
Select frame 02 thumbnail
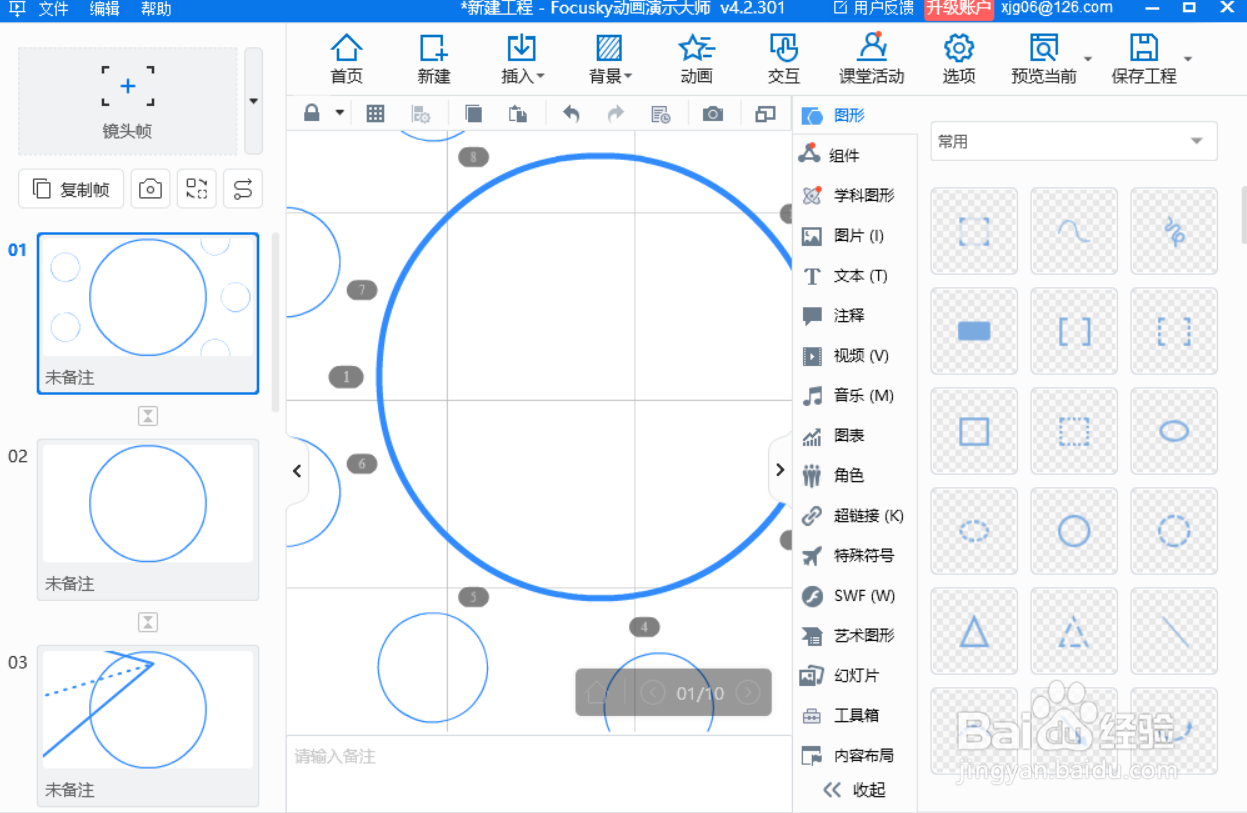click(x=148, y=503)
